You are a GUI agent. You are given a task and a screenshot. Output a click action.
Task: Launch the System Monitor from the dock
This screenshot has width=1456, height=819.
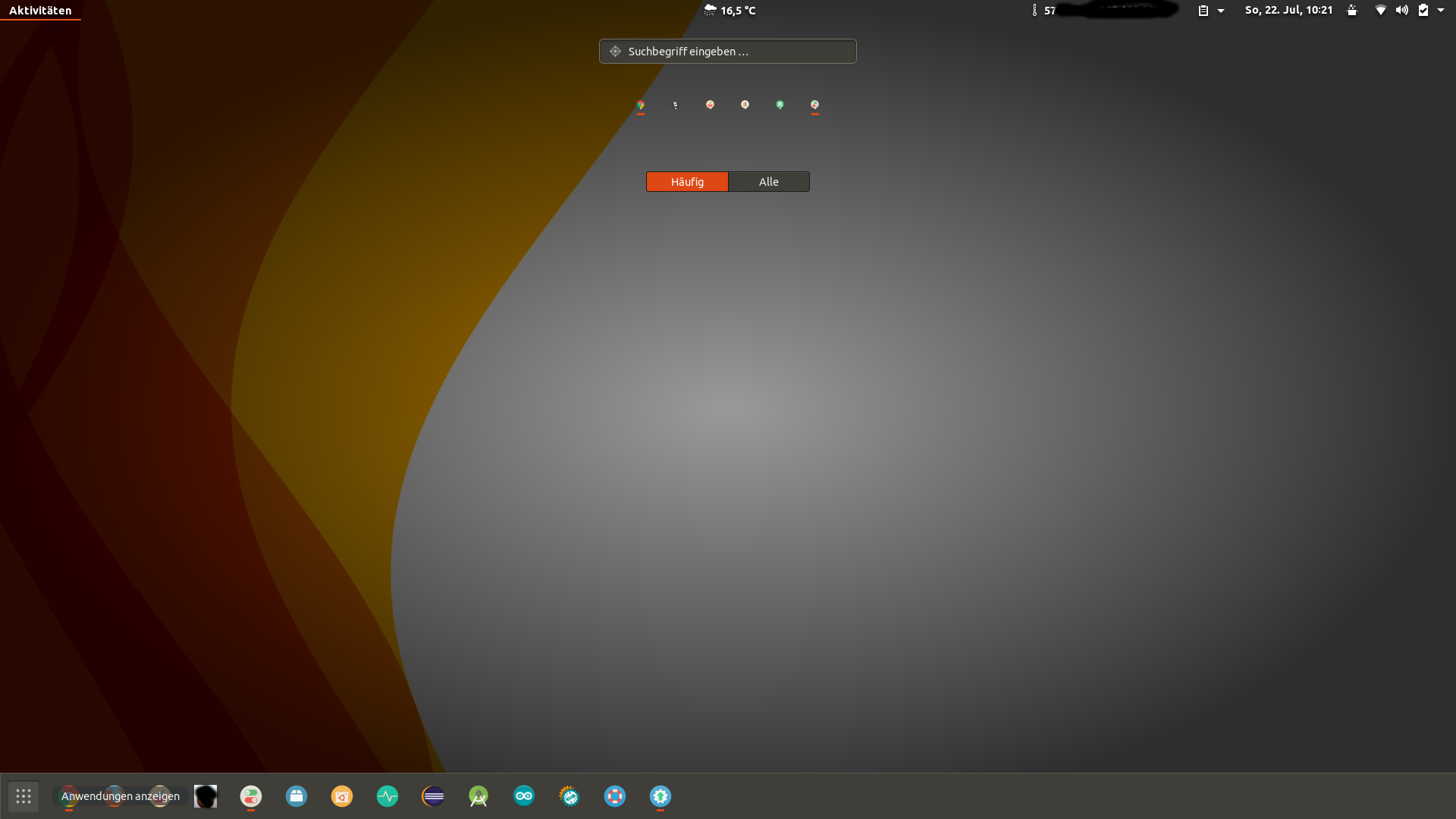point(388,796)
